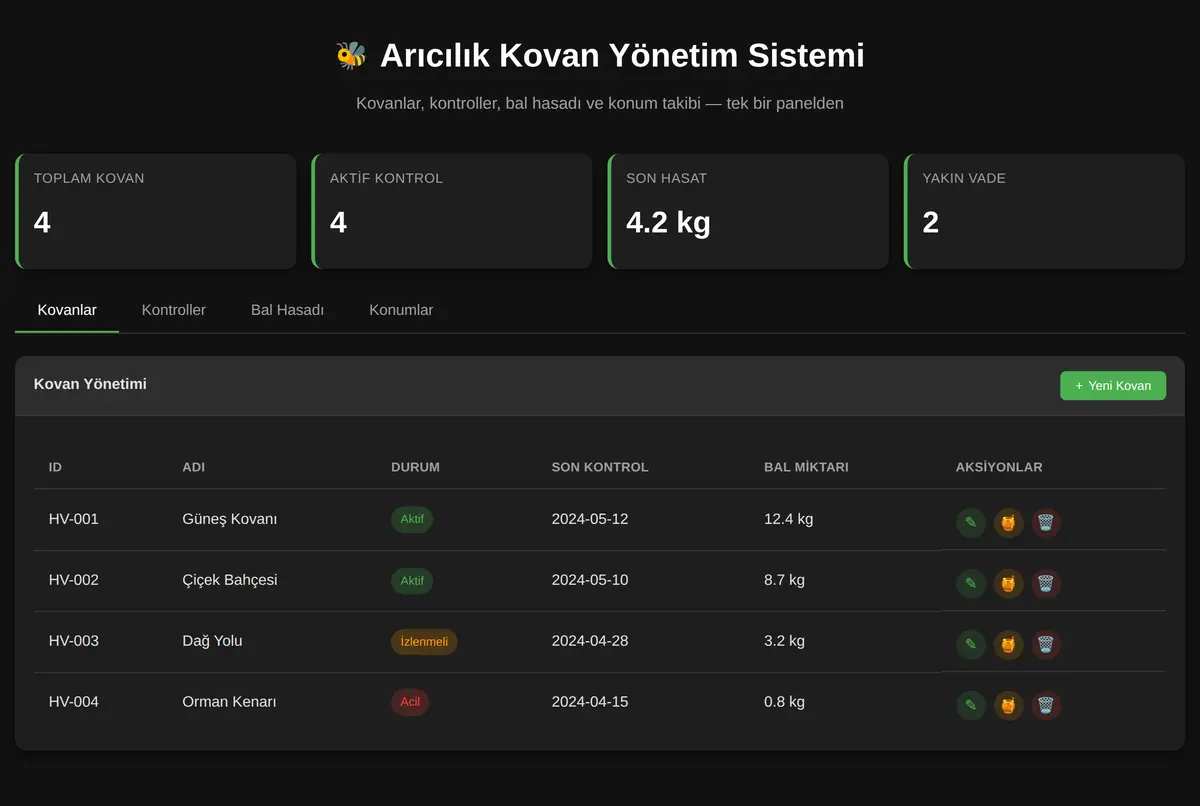This screenshot has height=806, width=1200.
Task: Delete hive HV-001 using trash icon
Action: (x=1045, y=522)
